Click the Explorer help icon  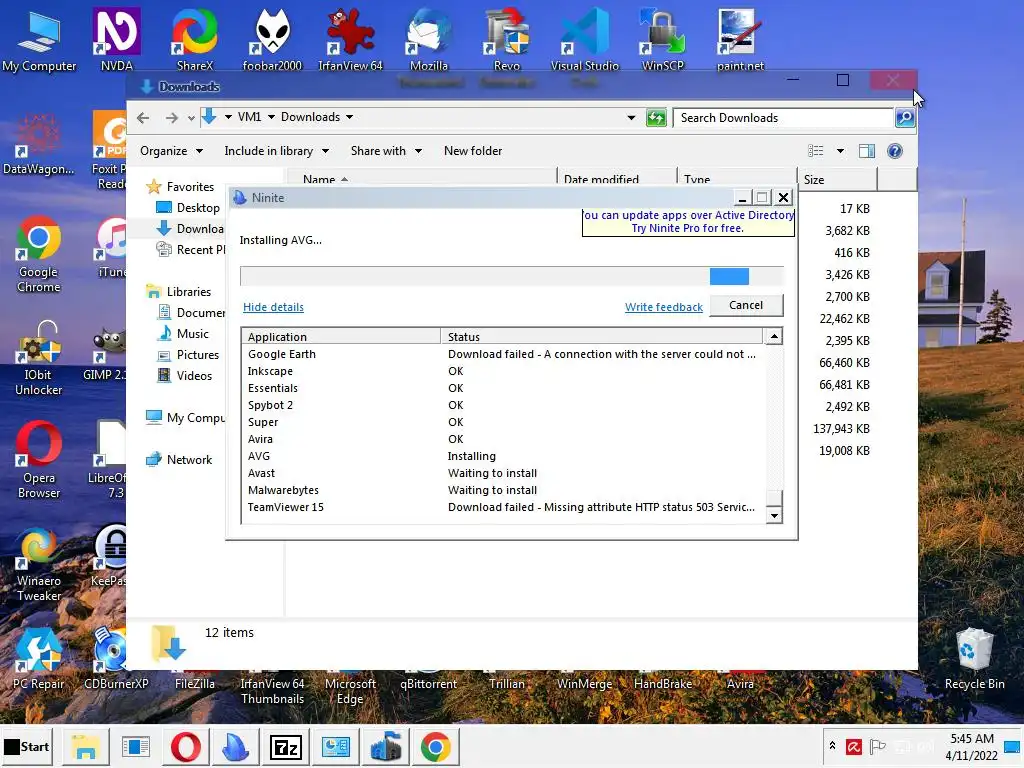pyautogui.click(x=895, y=151)
